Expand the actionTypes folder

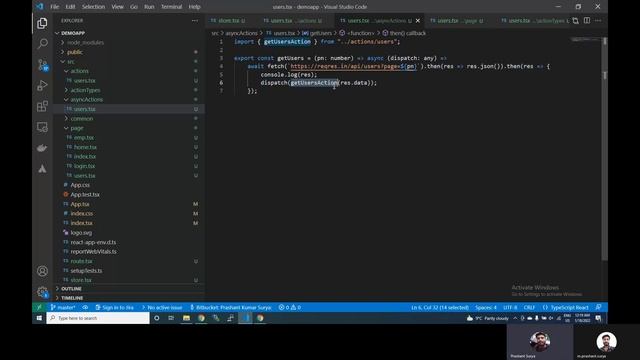tap(130, 90)
